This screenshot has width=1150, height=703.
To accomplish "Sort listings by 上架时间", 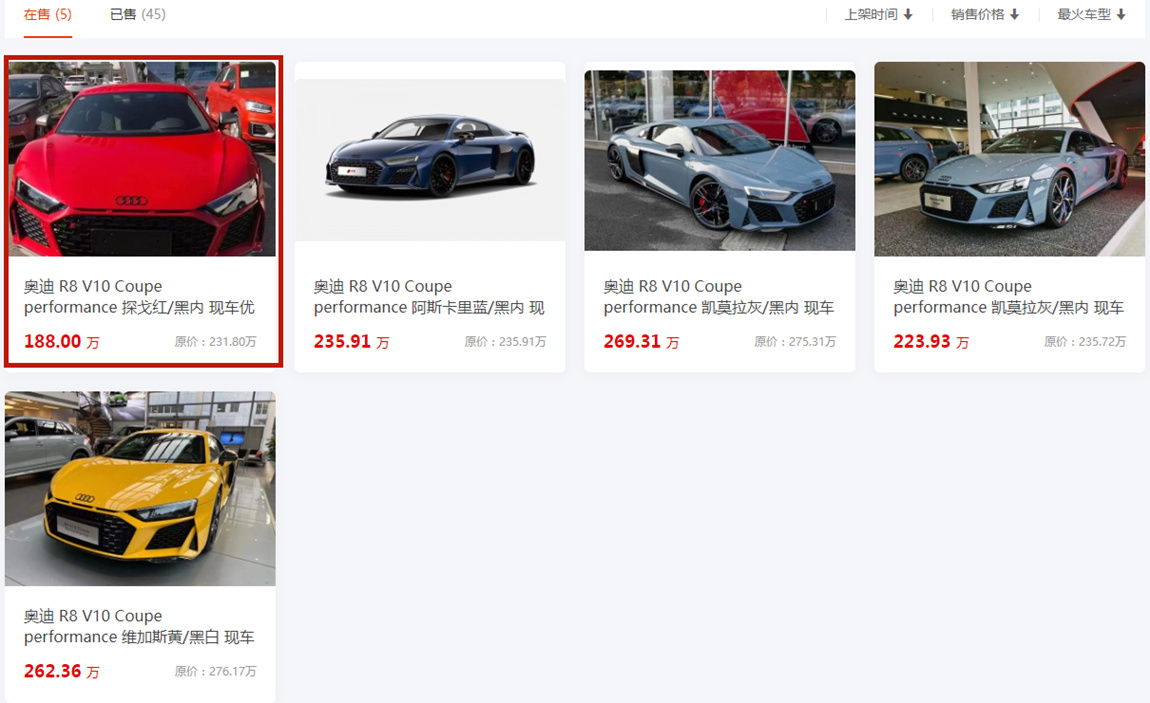I will point(878,15).
